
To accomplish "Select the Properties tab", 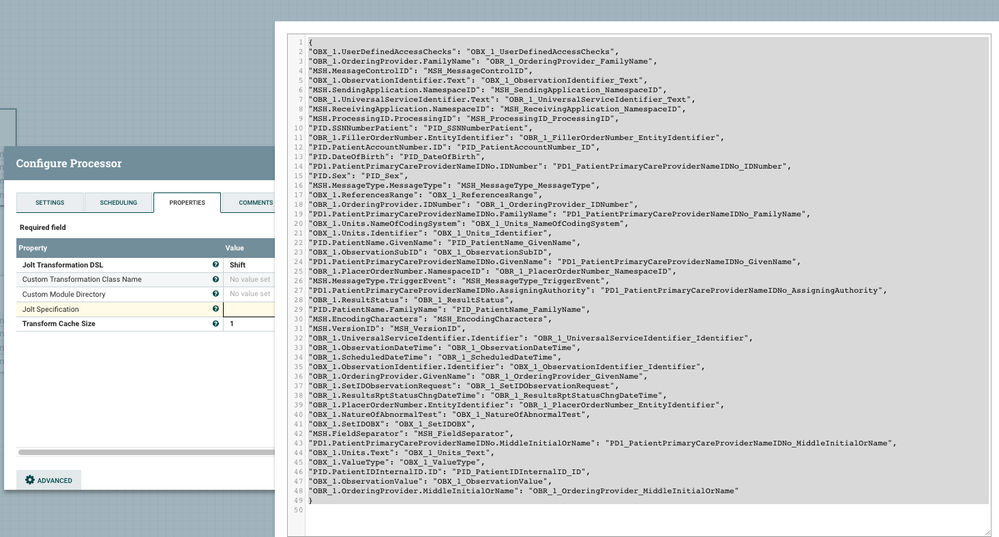I will tap(187, 203).
